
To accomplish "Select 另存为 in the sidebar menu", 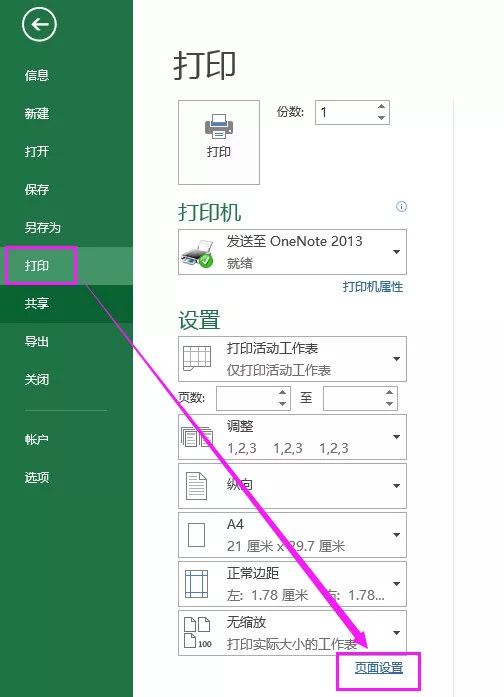I will point(42,228).
